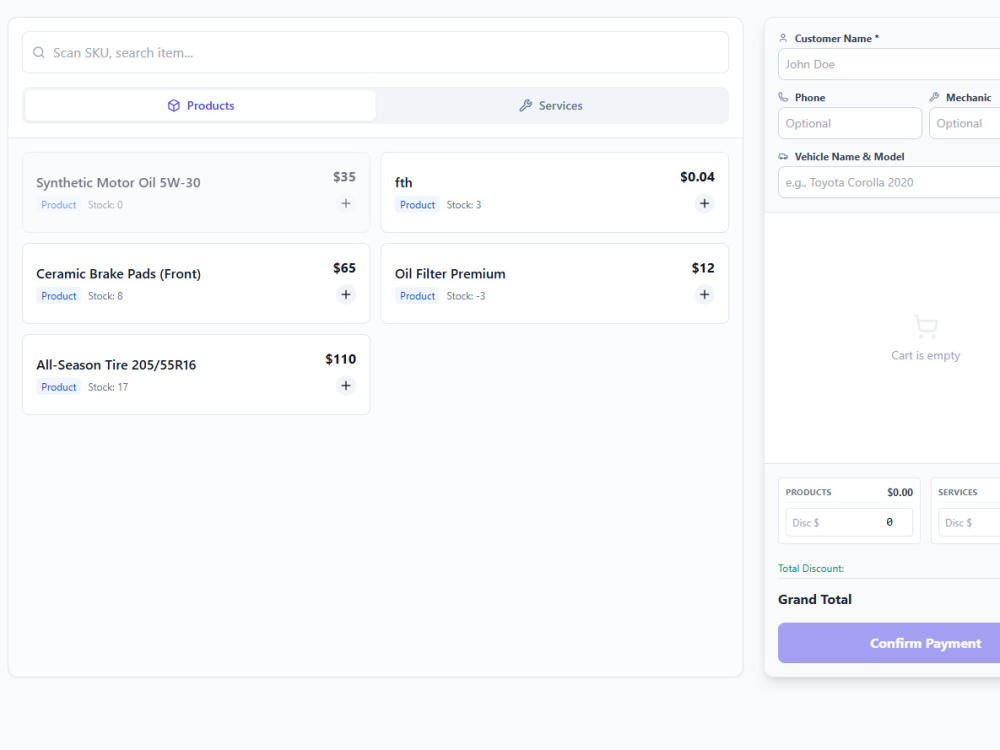The image size is (1000, 750).
Task: Click the Product tag on Ceramic Brake Pads
Action: pyautogui.click(x=59, y=296)
